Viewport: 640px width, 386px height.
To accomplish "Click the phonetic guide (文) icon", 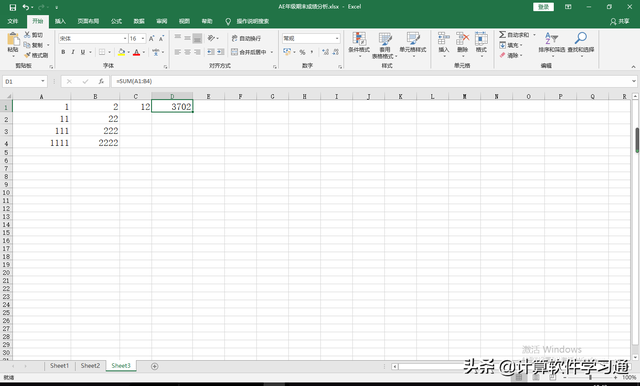I will click(156, 52).
